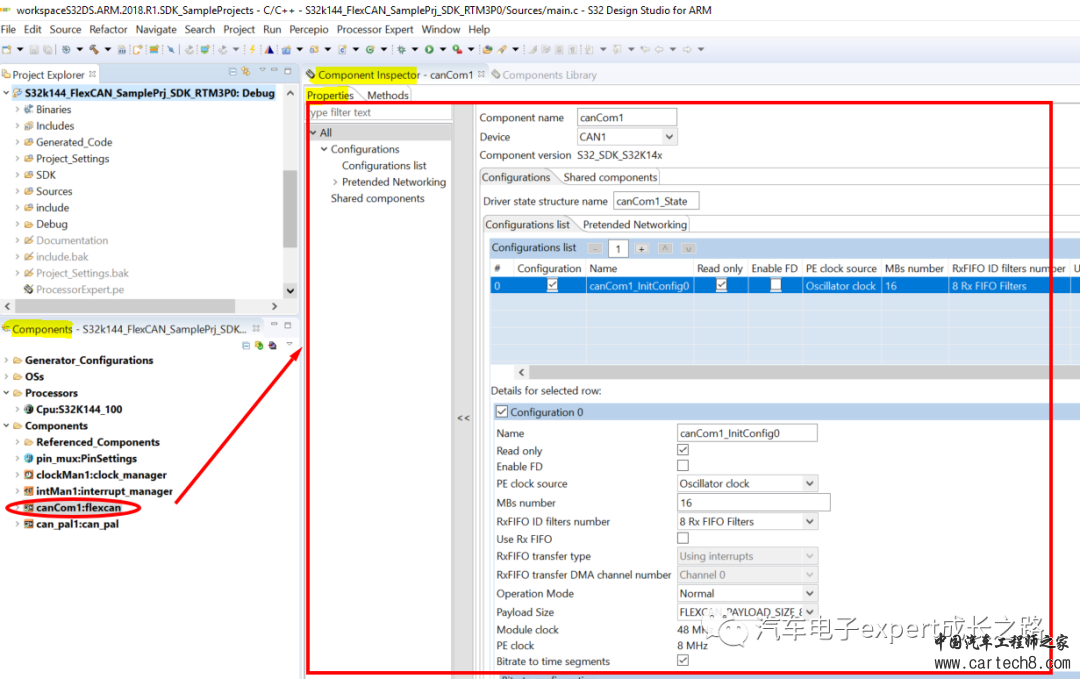The width and height of the screenshot is (1080, 679).
Task: Open the Pretended Networking tab
Action: point(634,224)
